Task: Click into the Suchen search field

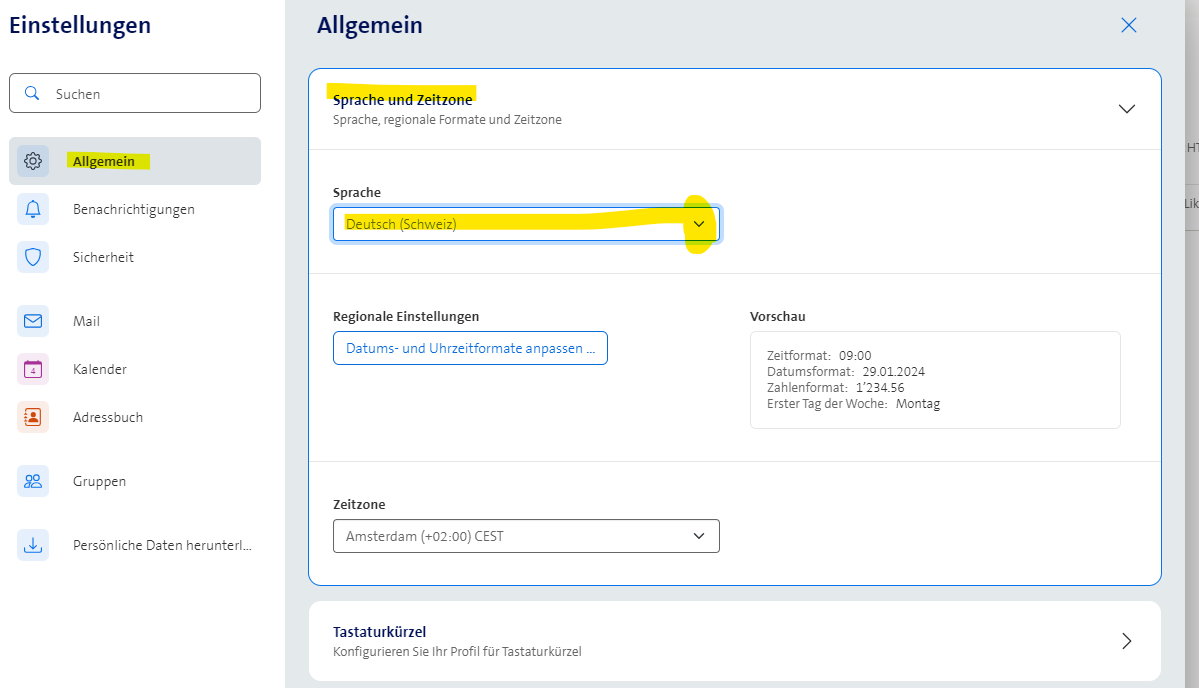Action: click(150, 93)
